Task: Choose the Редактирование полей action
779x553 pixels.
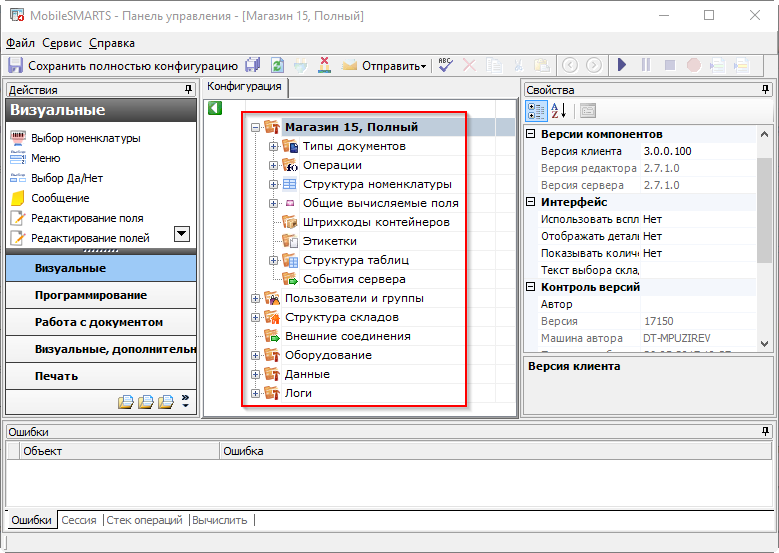Action: click(x=90, y=238)
